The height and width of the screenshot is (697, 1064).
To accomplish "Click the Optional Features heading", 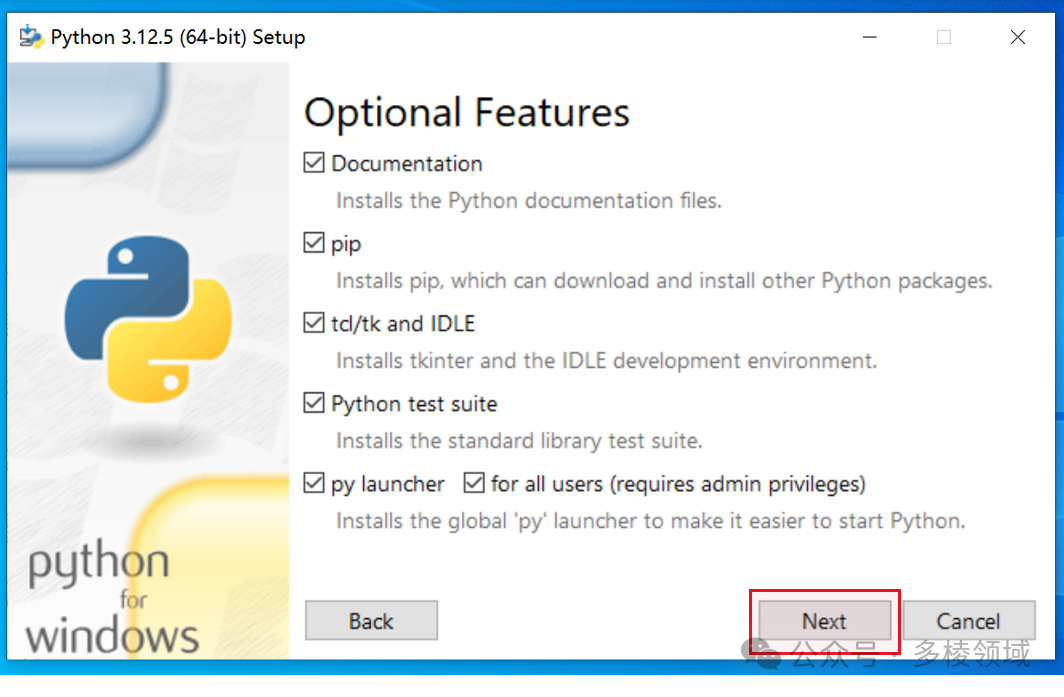I will click(467, 113).
